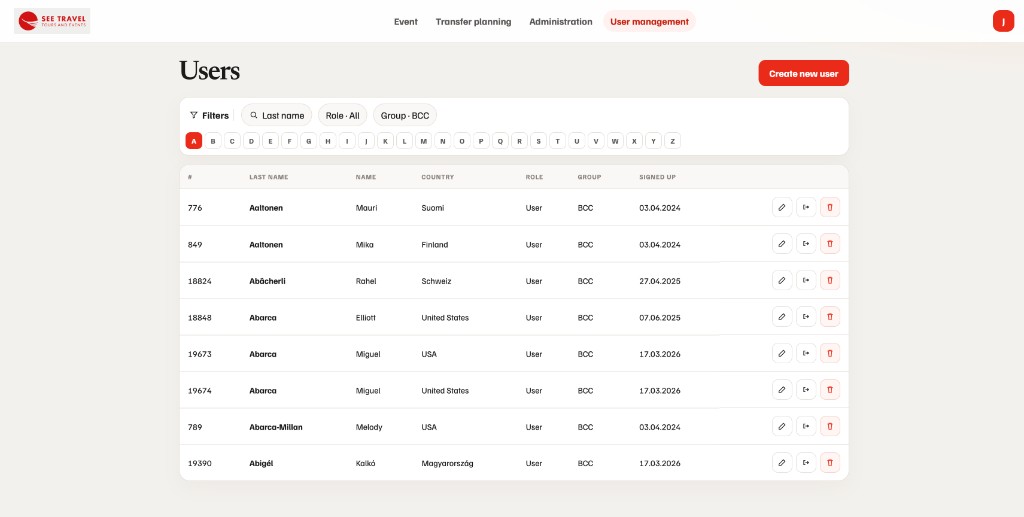Click login-as icon for user 19674
Viewport: 1024px width, 517px height.
point(806,390)
